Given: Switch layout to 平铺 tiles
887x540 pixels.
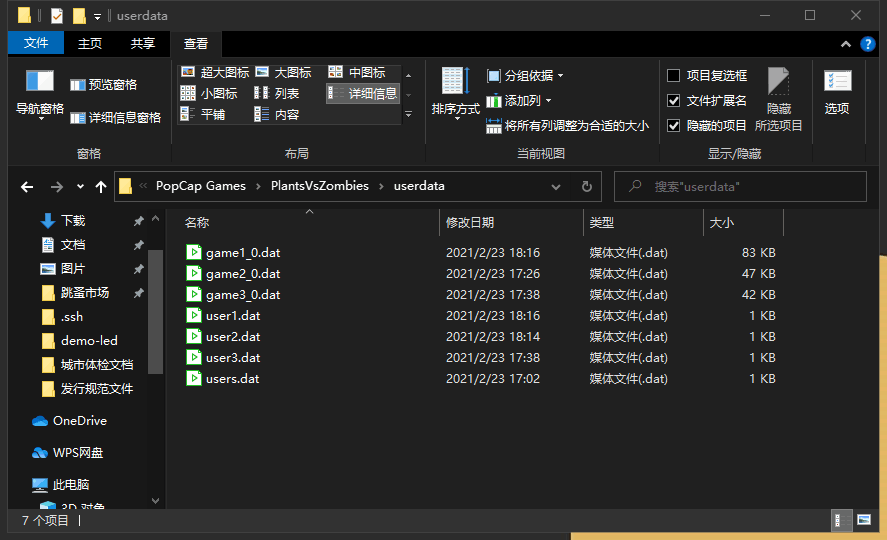Looking at the screenshot, I should tap(203, 114).
